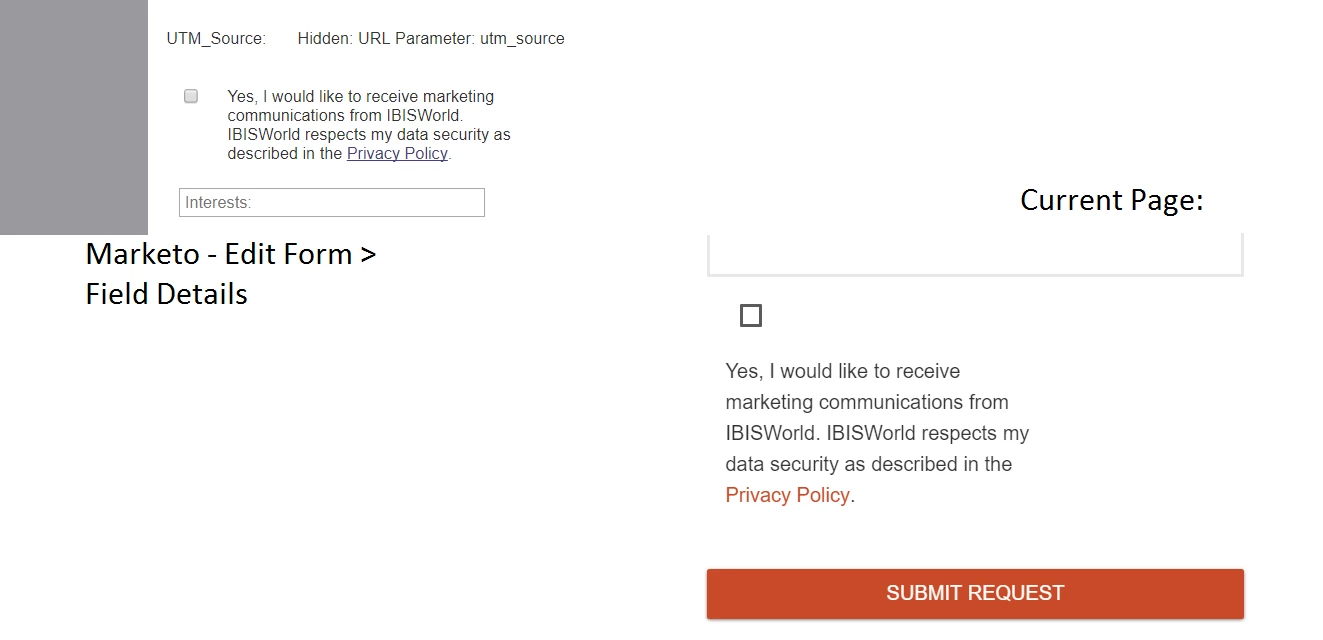Click 'marketing communications from' in the large paragraph
The height and width of the screenshot is (640, 1323).
[x=866, y=402]
